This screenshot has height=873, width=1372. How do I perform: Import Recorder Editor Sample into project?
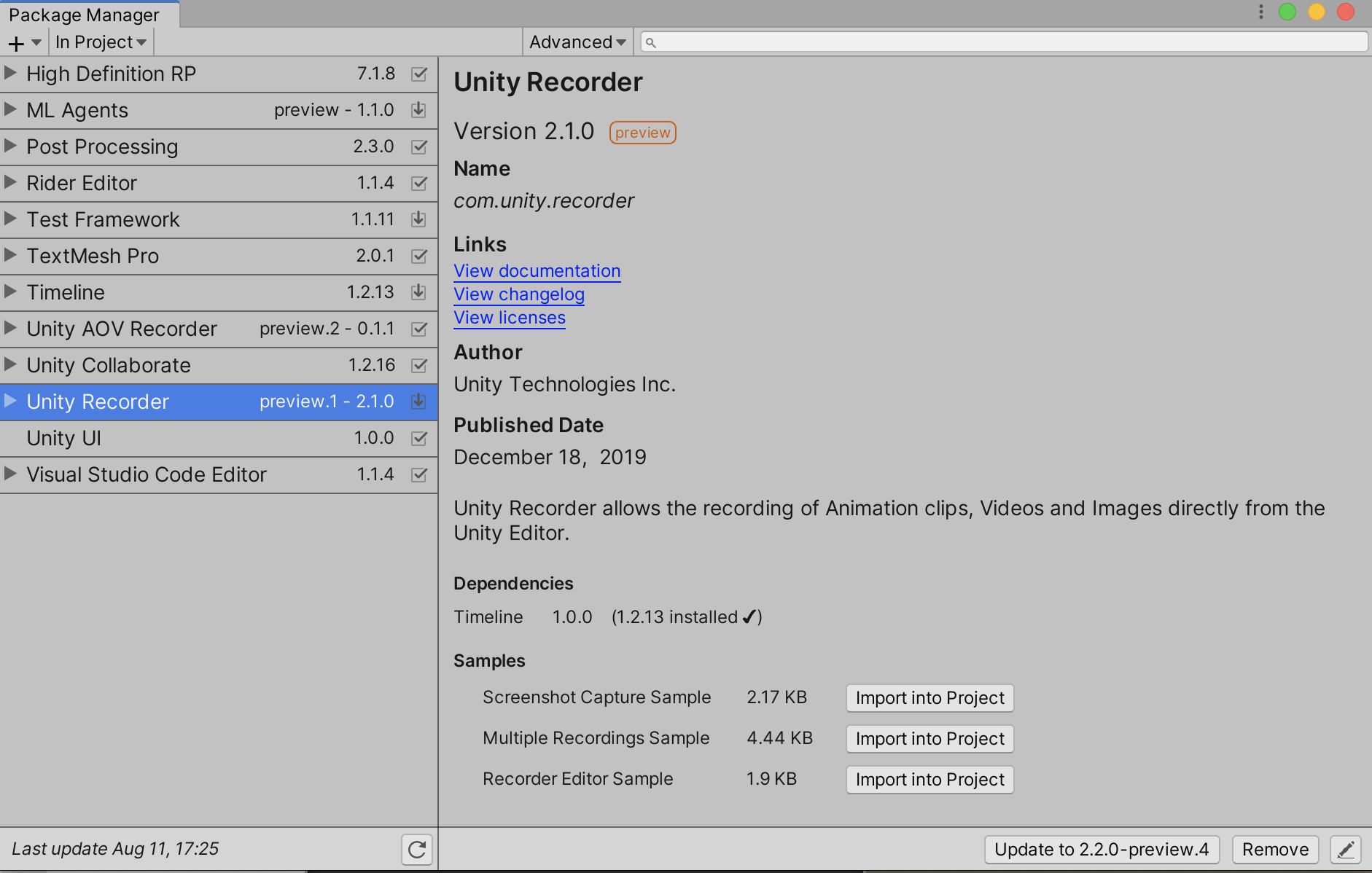coord(929,780)
